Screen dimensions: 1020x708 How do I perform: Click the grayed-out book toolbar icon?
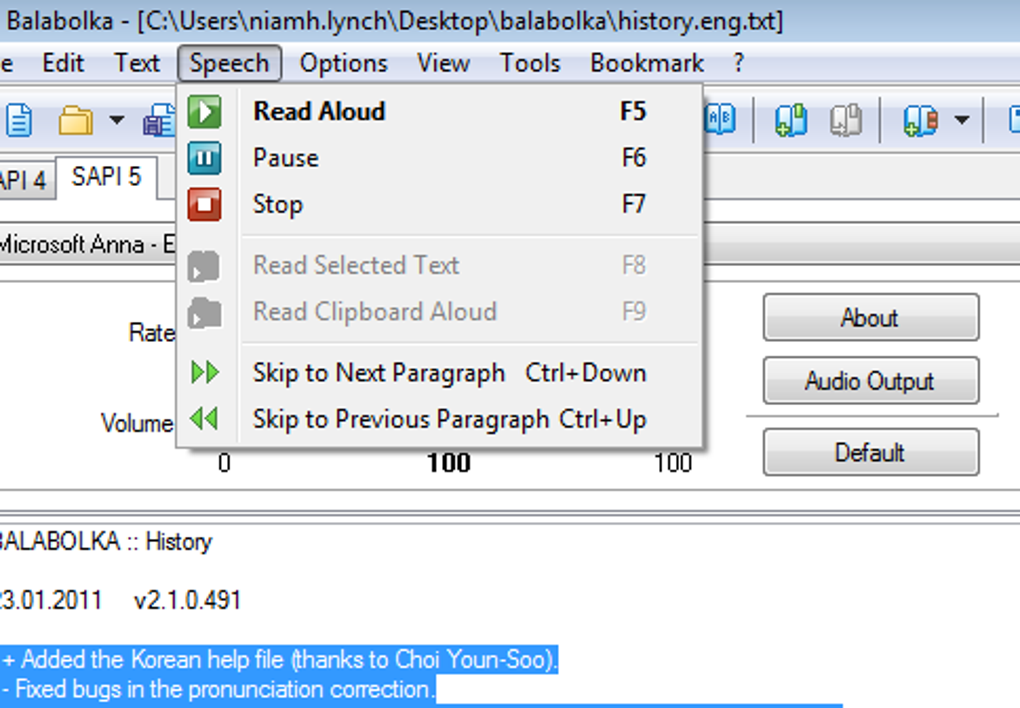(846, 120)
